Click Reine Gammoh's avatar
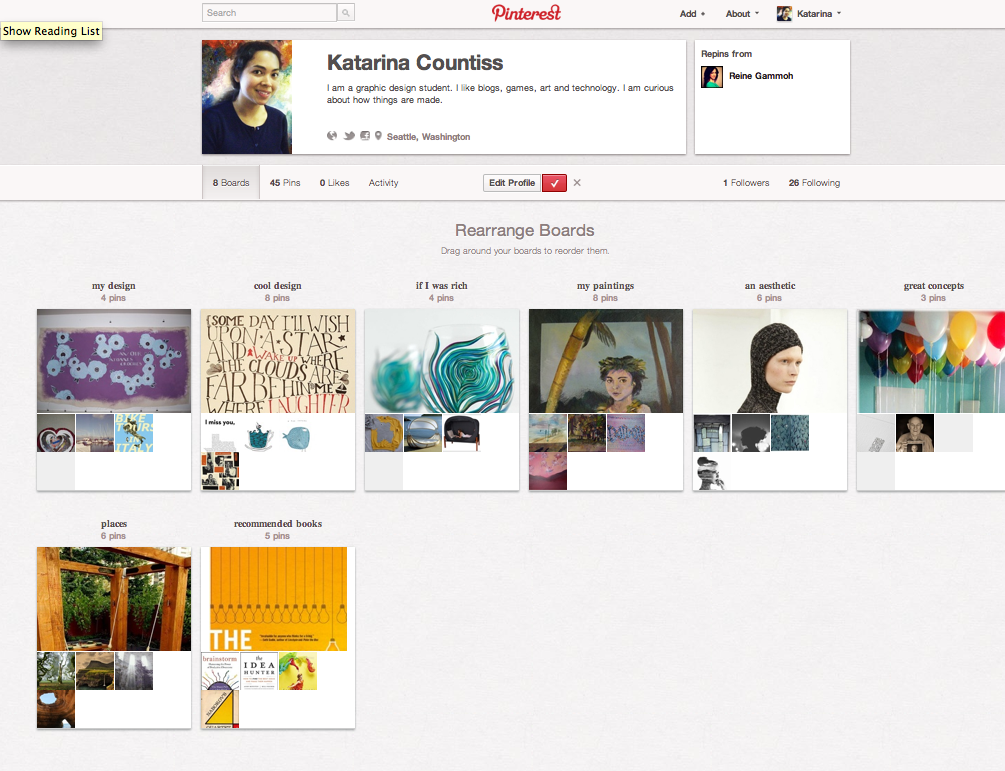The height and width of the screenshot is (771, 1005). [x=712, y=77]
